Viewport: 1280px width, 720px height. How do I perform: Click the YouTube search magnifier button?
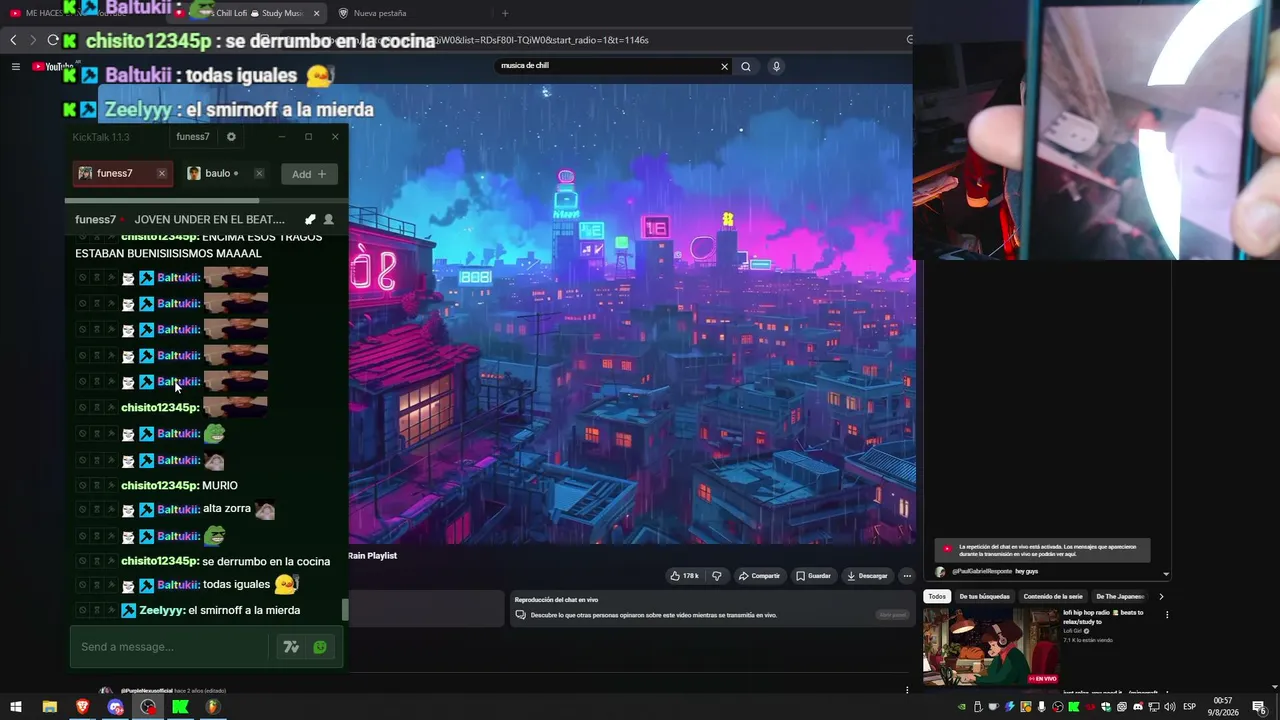click(745, 66)
